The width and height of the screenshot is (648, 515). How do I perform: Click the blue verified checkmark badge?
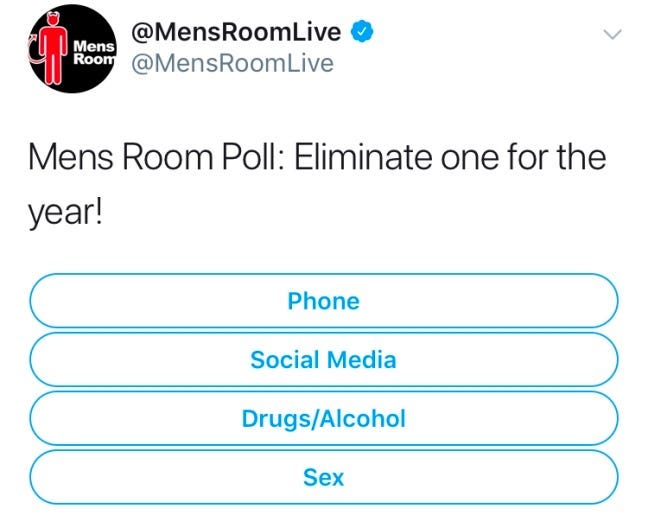click(x=365, y=32)
